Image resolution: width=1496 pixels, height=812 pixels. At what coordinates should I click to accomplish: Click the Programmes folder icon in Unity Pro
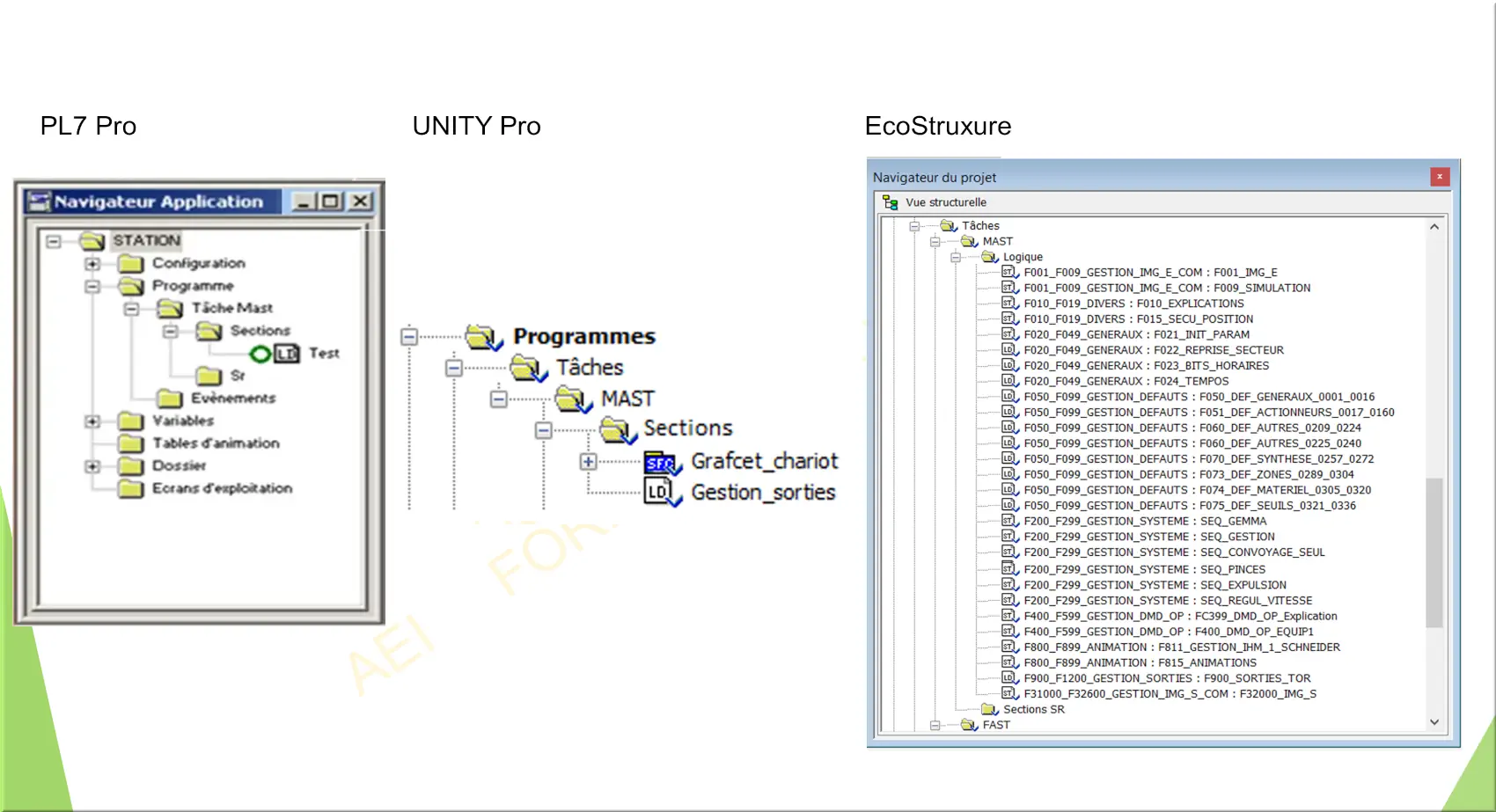point(483,337)
